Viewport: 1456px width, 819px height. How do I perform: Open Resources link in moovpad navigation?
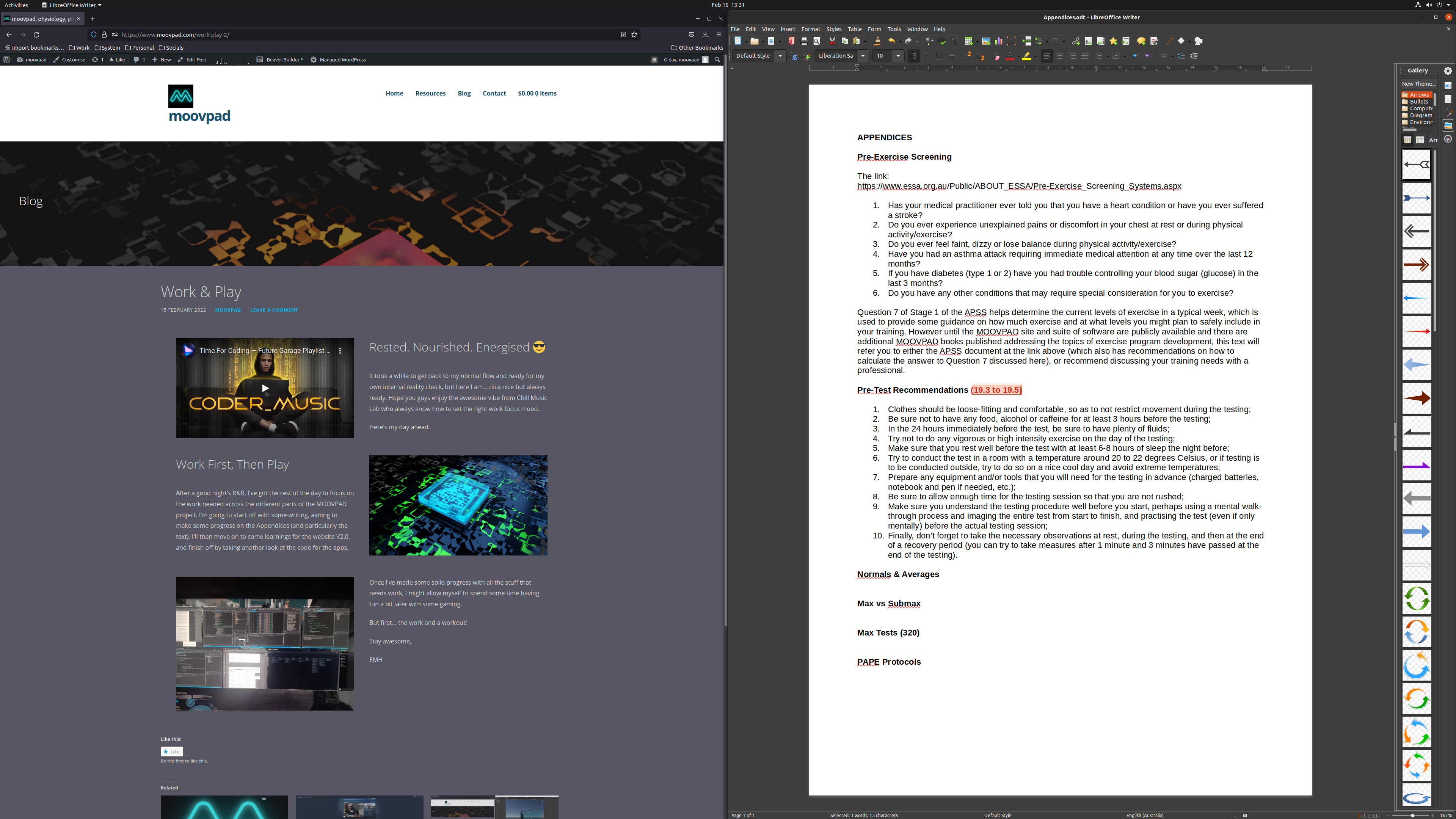pyautogui.click(x=430, y=93)
